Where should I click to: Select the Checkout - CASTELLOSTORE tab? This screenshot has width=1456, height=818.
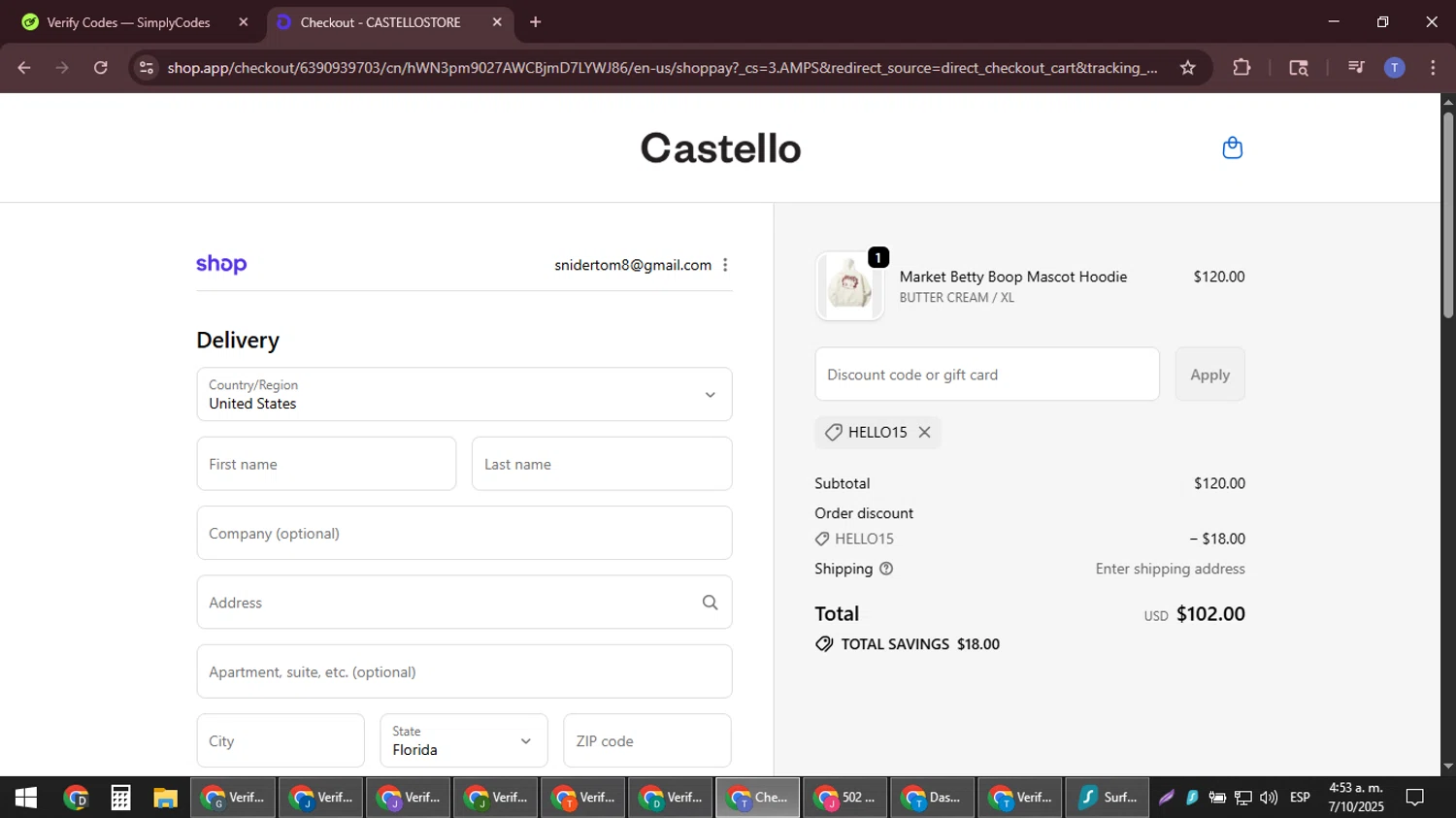[x=388, y=22]
